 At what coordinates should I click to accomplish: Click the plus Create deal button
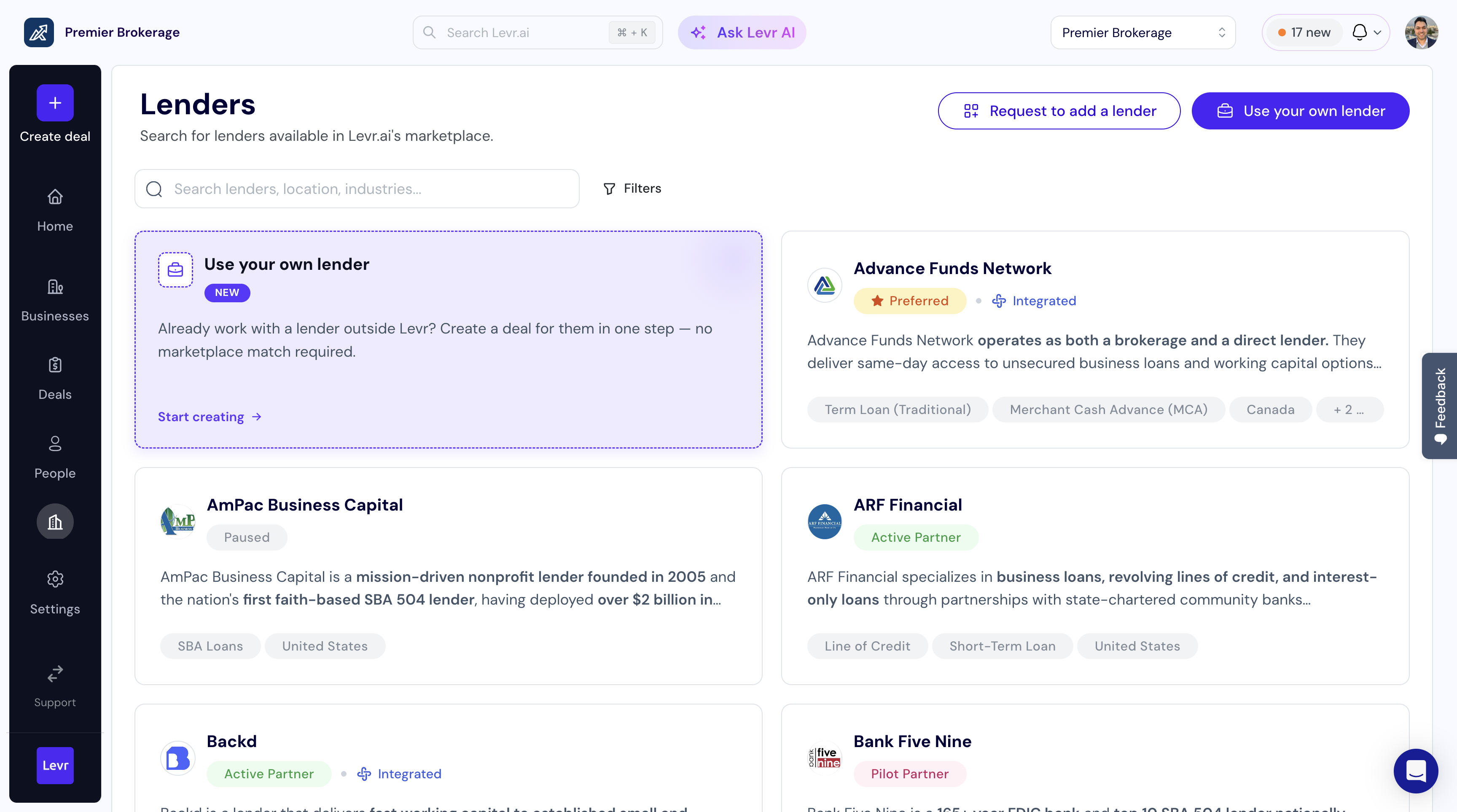point(55,103)
